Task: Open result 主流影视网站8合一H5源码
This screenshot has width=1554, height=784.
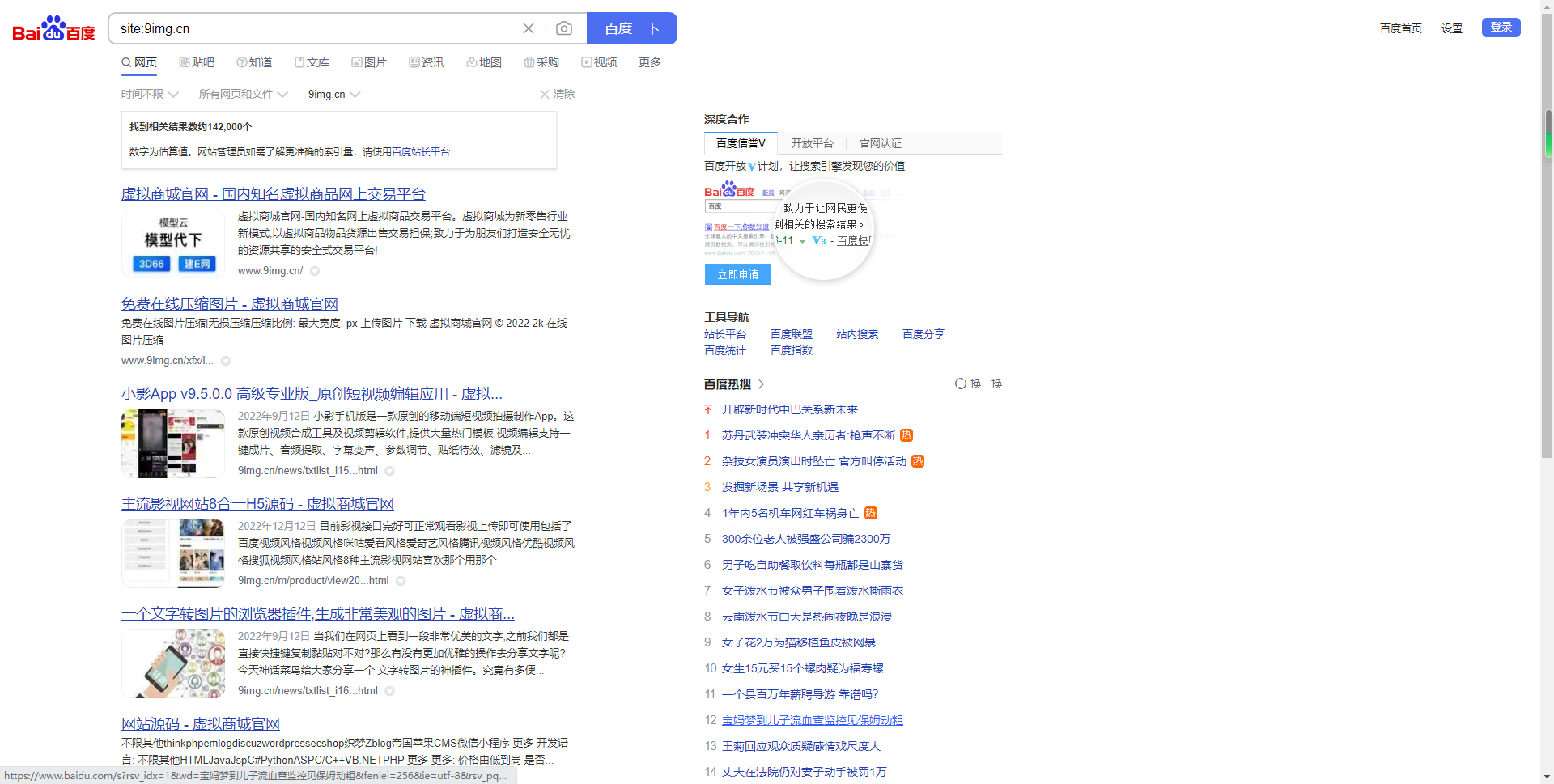Action: tap(257, 503)
